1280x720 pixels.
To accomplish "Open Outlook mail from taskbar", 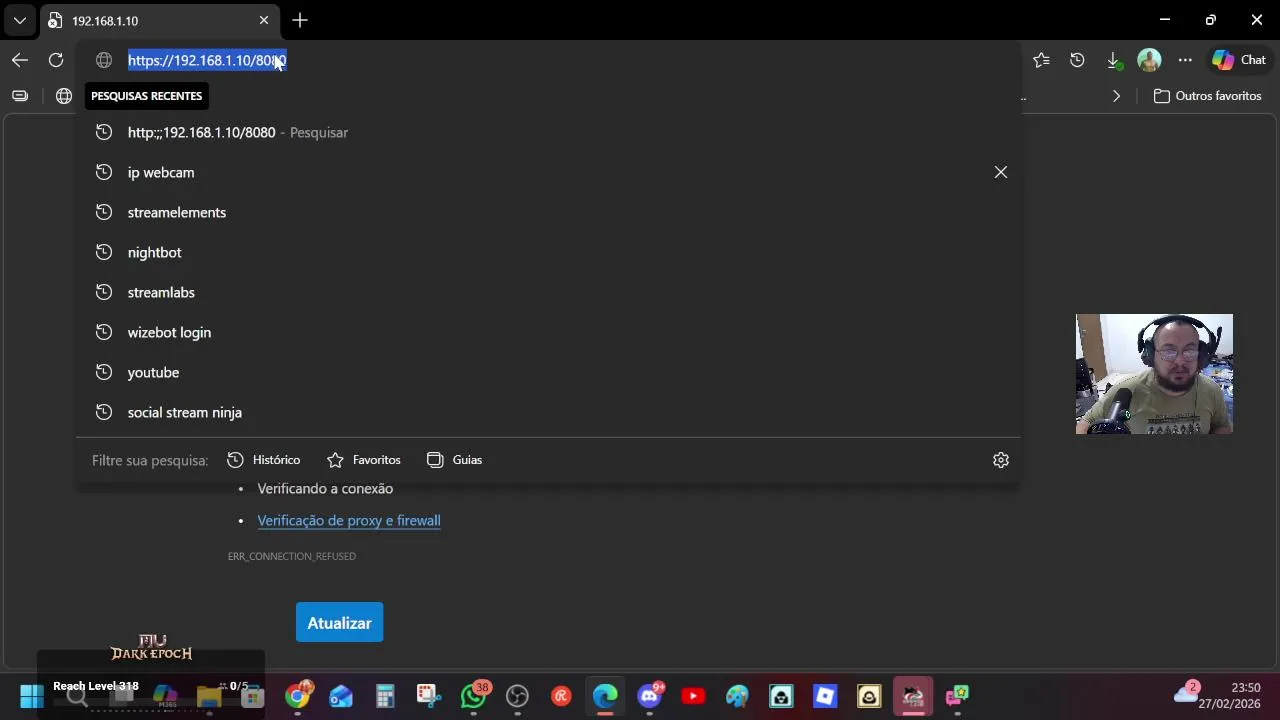I will (341, 696).
